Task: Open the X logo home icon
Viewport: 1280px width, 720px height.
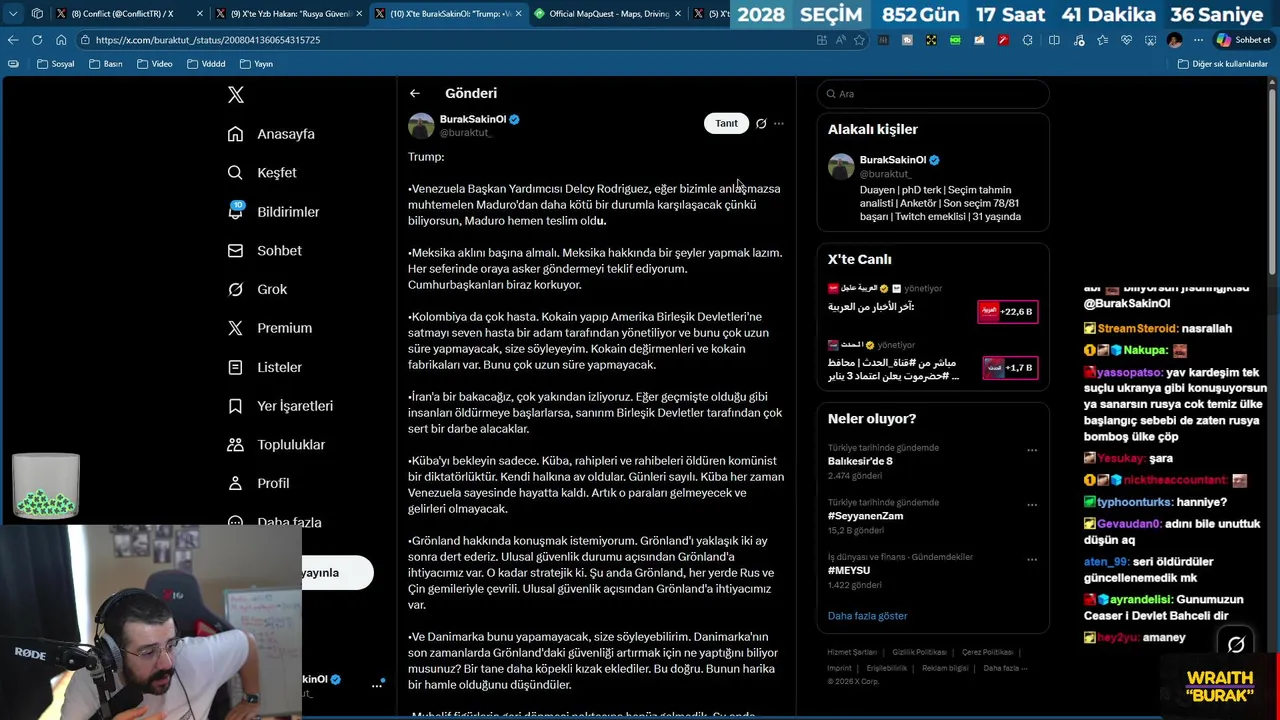Action: tap(236, 95)
